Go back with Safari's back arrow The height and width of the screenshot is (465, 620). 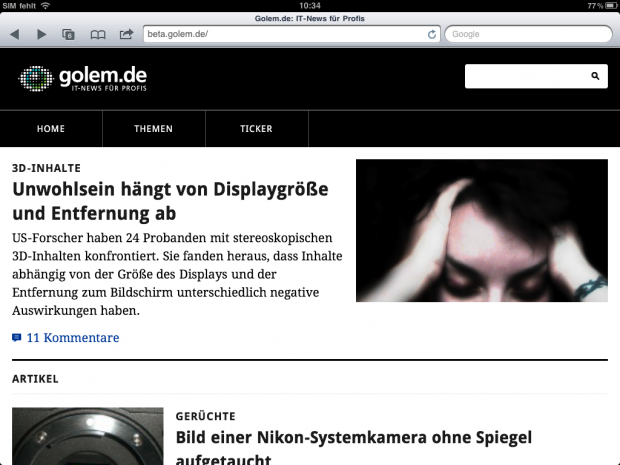(x=15, y=34)
